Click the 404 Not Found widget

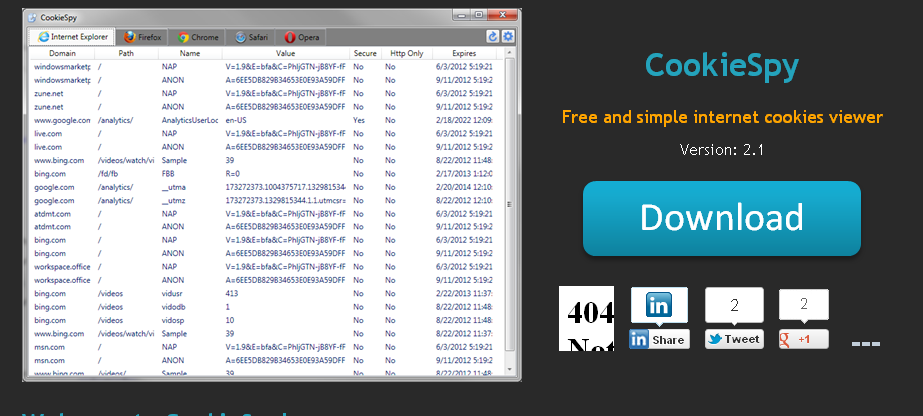586,318
